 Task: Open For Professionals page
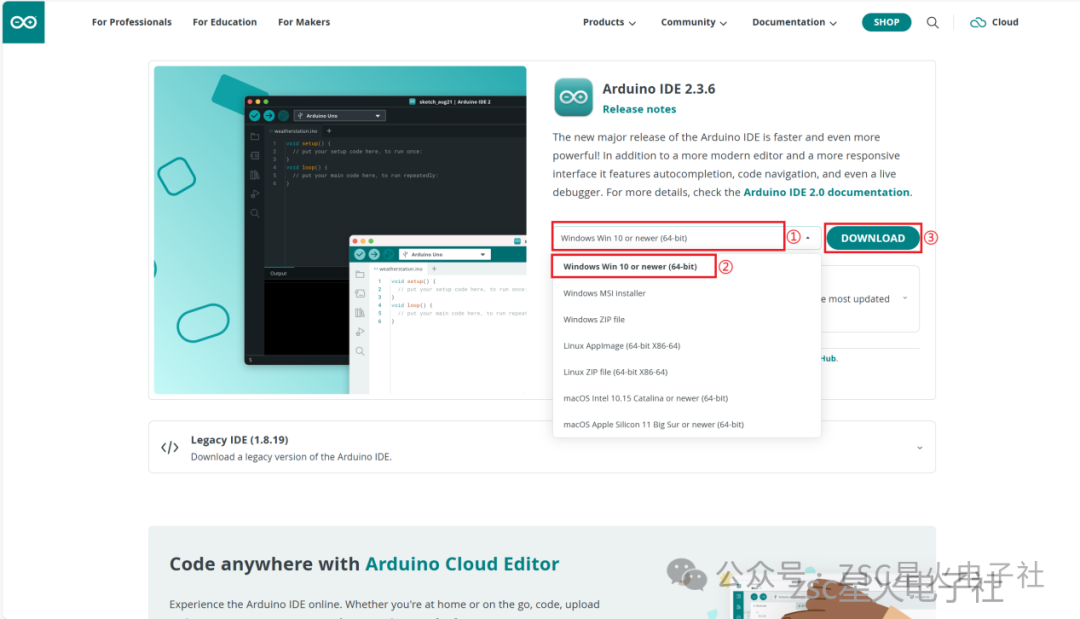pos(132,22)
